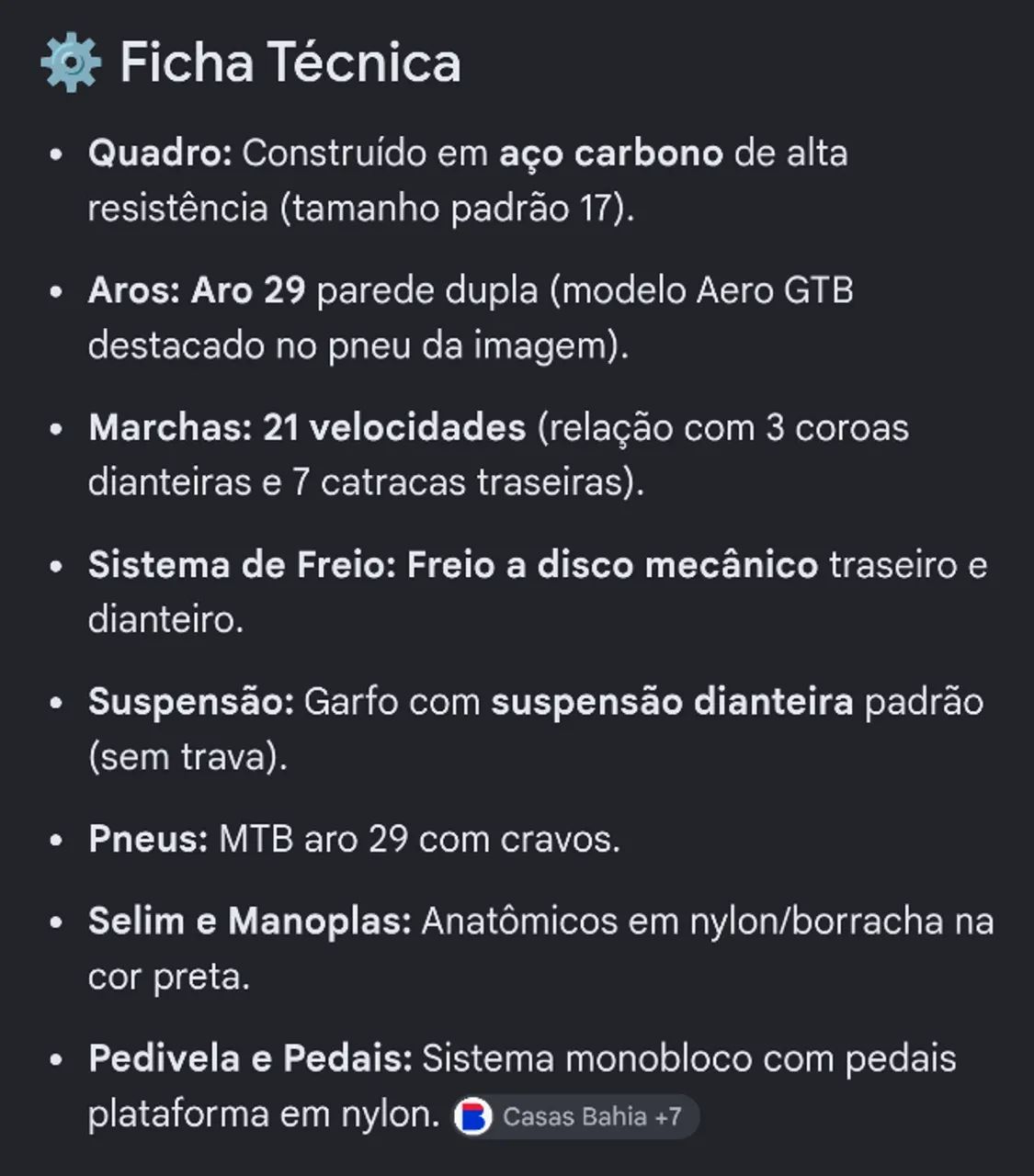Click the Ficha Técnica heading

point(290,62)
